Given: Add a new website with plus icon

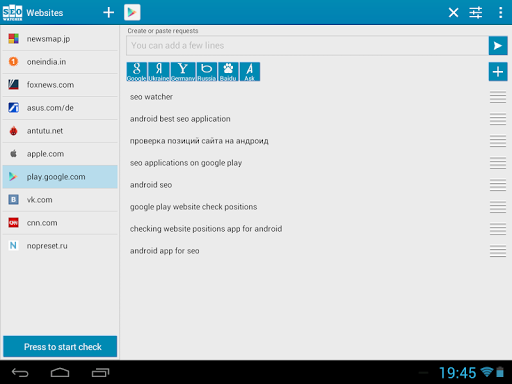Looking at the screenshot, I should tap(108, 13).
